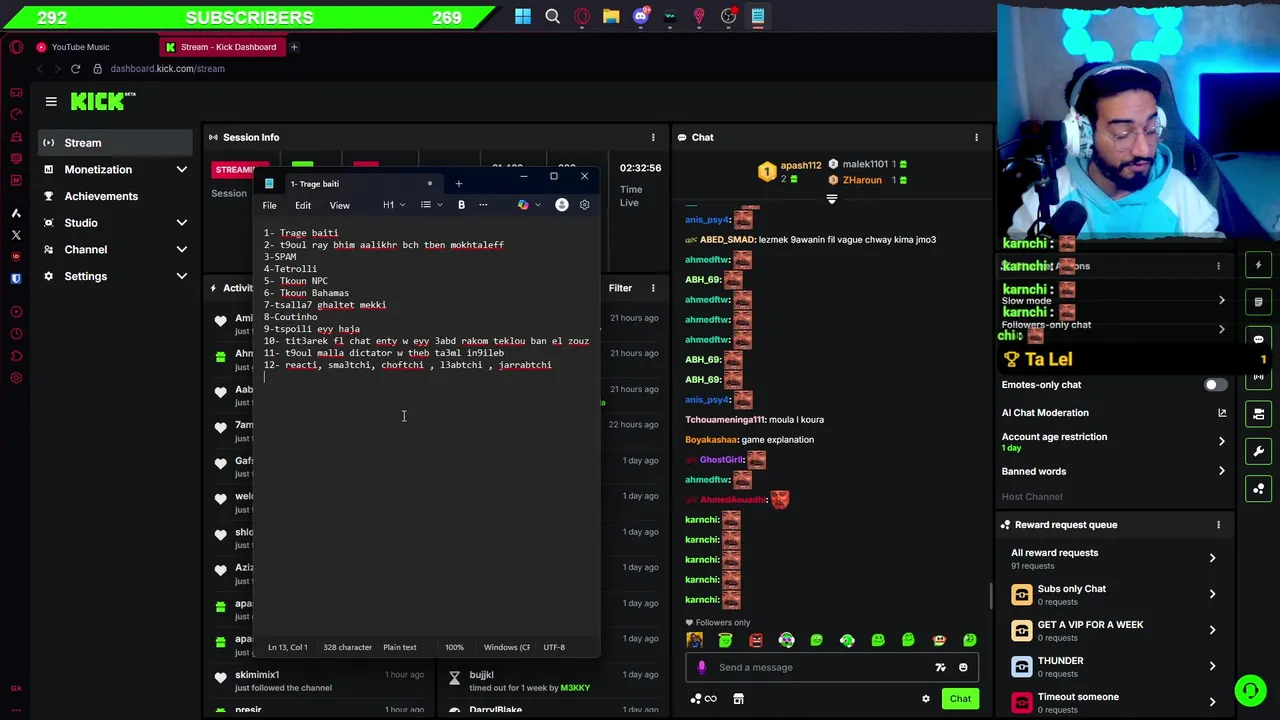This screenshot has width=1280, height=720.
Task: Open the Notepad account profile icon
Action: point(562,205)
